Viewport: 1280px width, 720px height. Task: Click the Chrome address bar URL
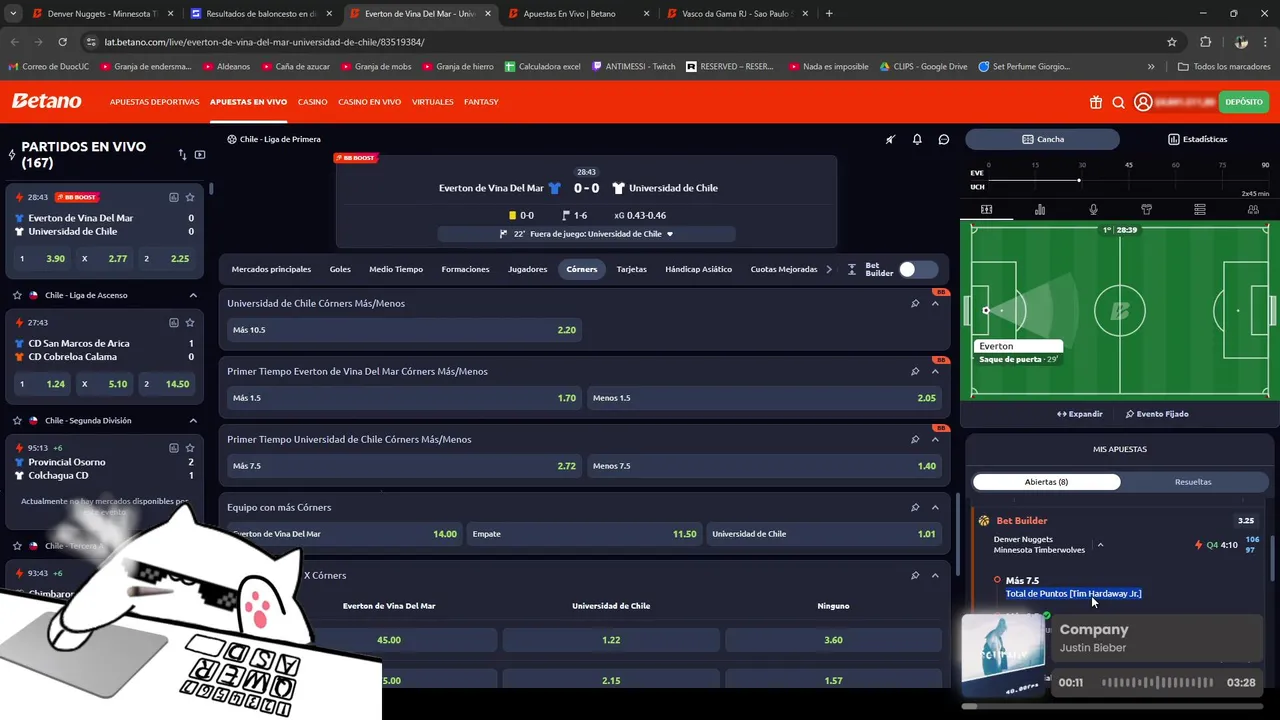pyautogui.click(x=264, y=42)
